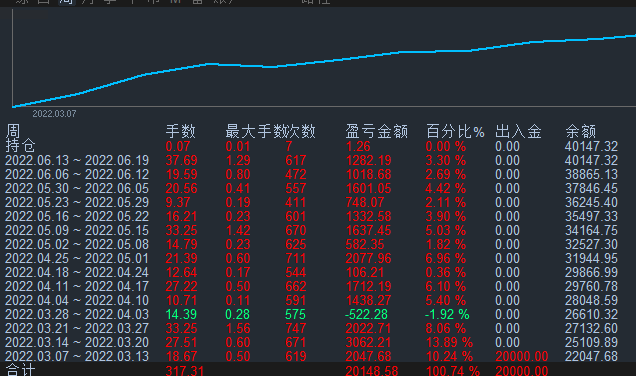Viewport: 636px width, 376px height.
Task: Click the trade count 711
Action: (x=295, y=259)
